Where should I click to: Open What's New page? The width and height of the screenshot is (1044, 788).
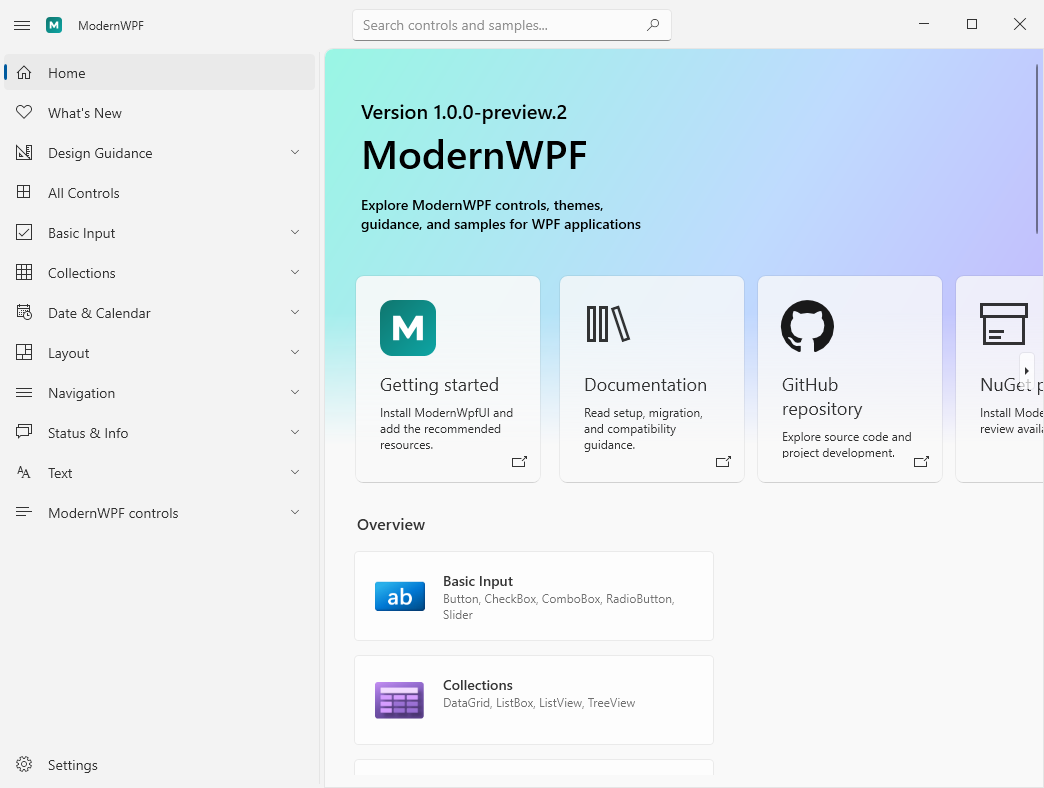pos(159,112)
